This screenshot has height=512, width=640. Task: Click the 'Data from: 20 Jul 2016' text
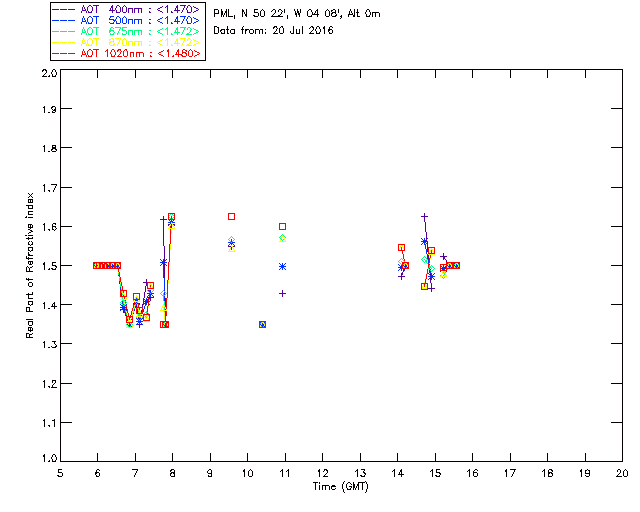coord(273,30)
